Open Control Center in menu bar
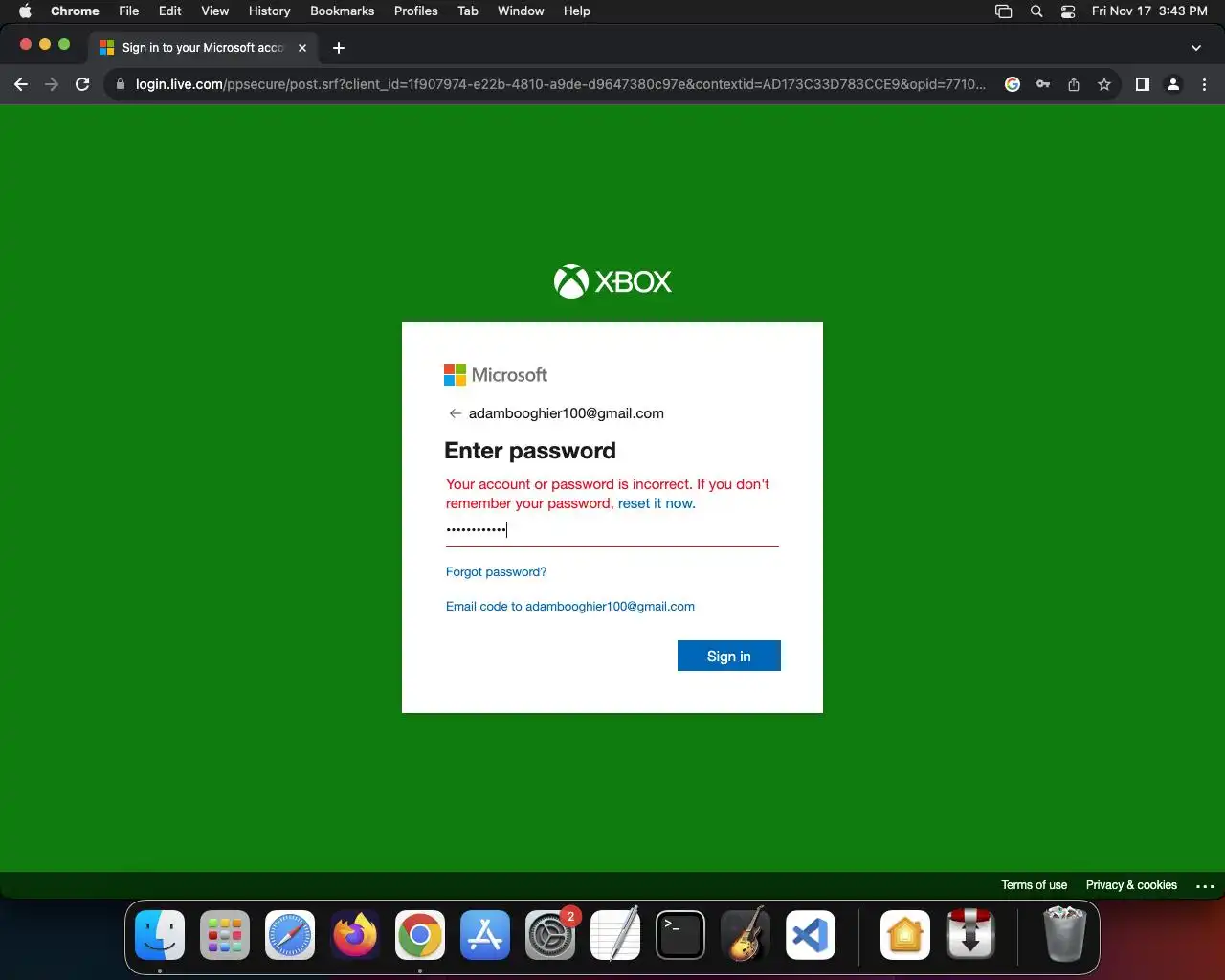Image resolution: width=1225 pixels, height=980 pixels. (x=1068, y=11)
